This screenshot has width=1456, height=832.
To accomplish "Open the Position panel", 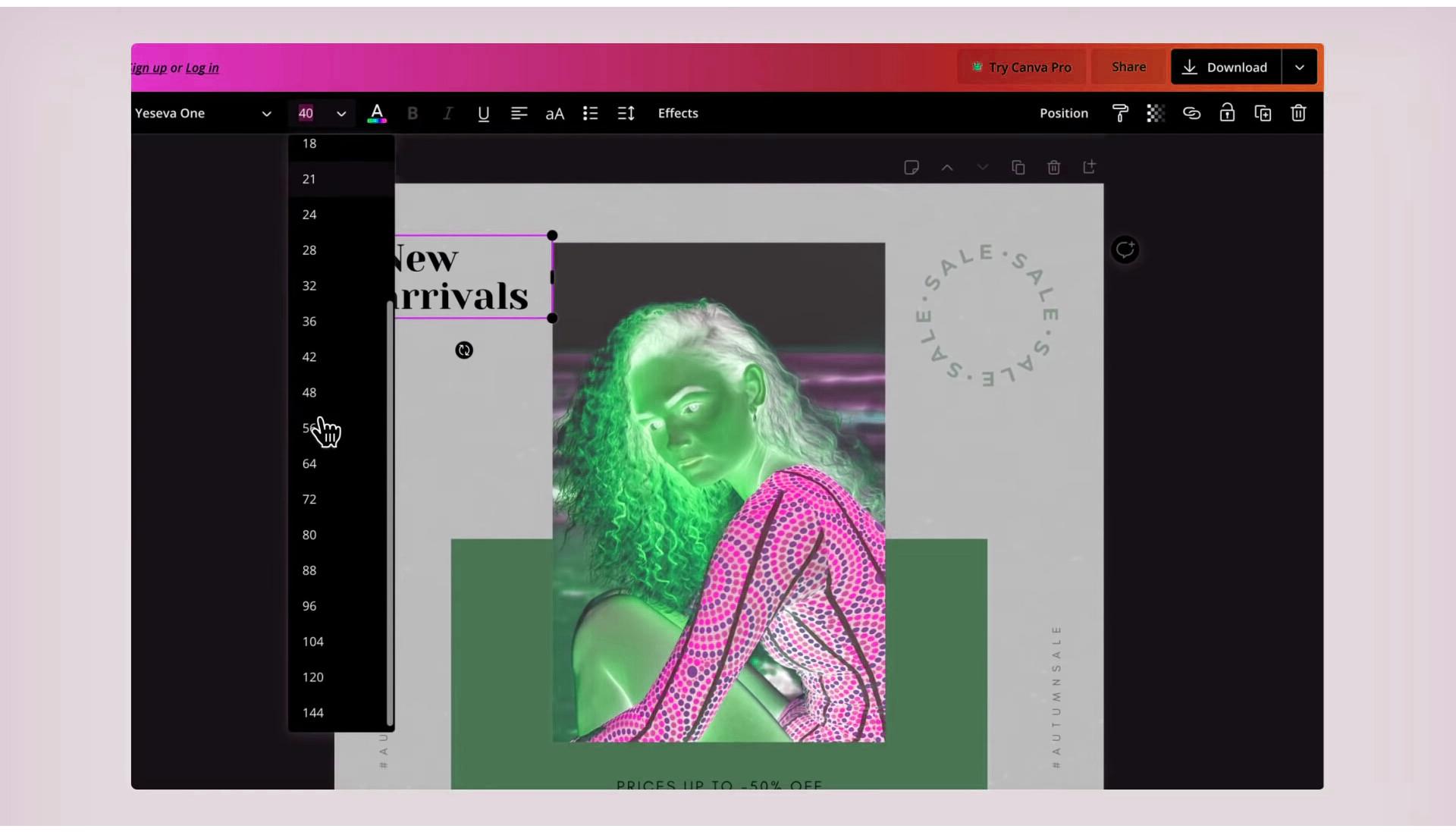I will coord(1064,113).
